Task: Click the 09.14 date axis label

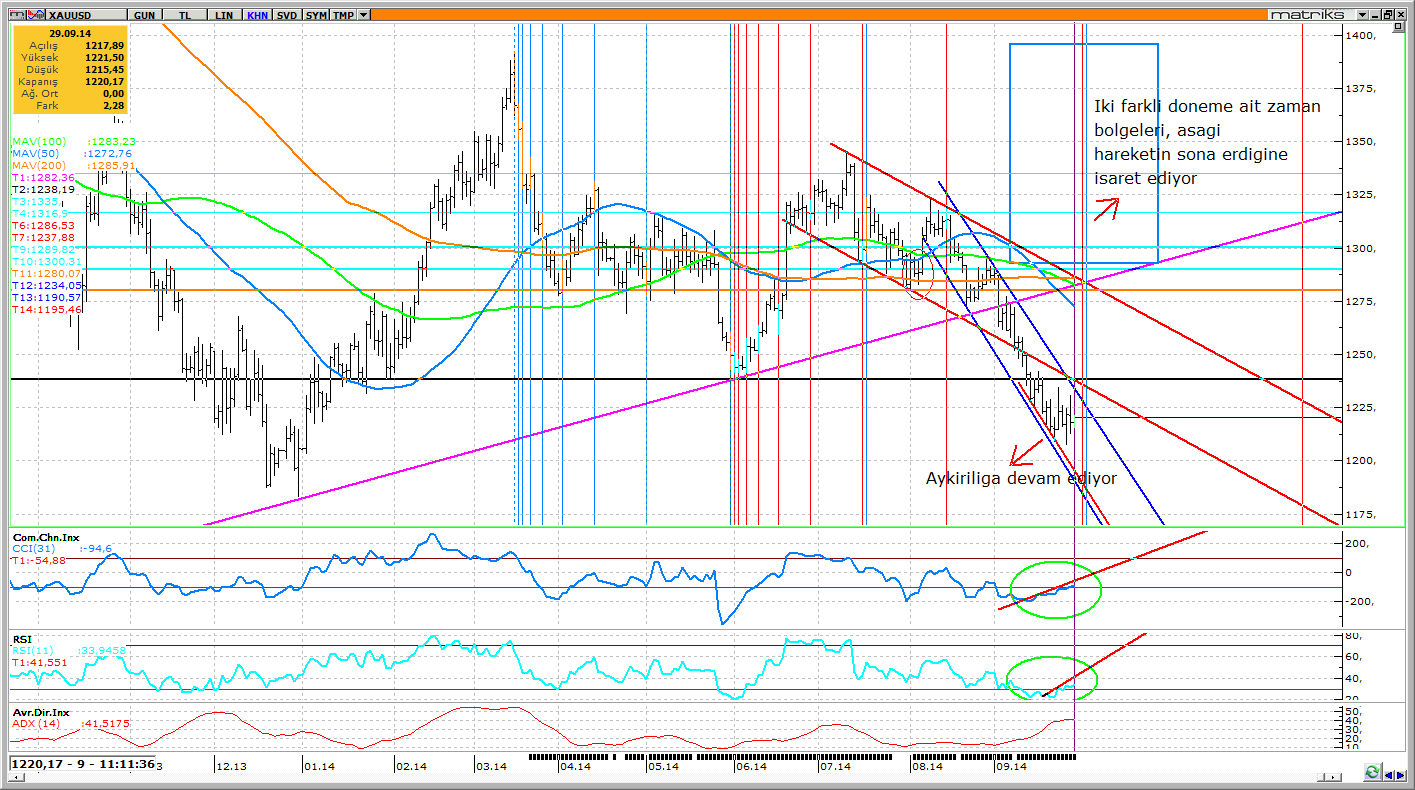Action: coord(1011,767)
